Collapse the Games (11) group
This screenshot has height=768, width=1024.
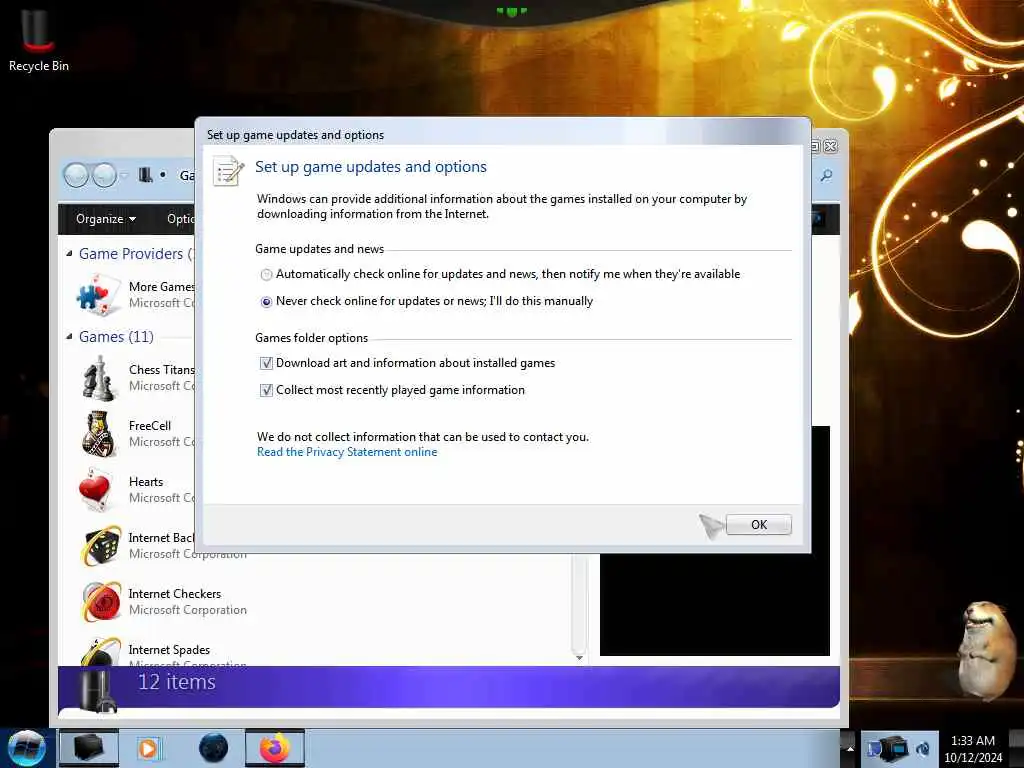[x=69, y=336]
